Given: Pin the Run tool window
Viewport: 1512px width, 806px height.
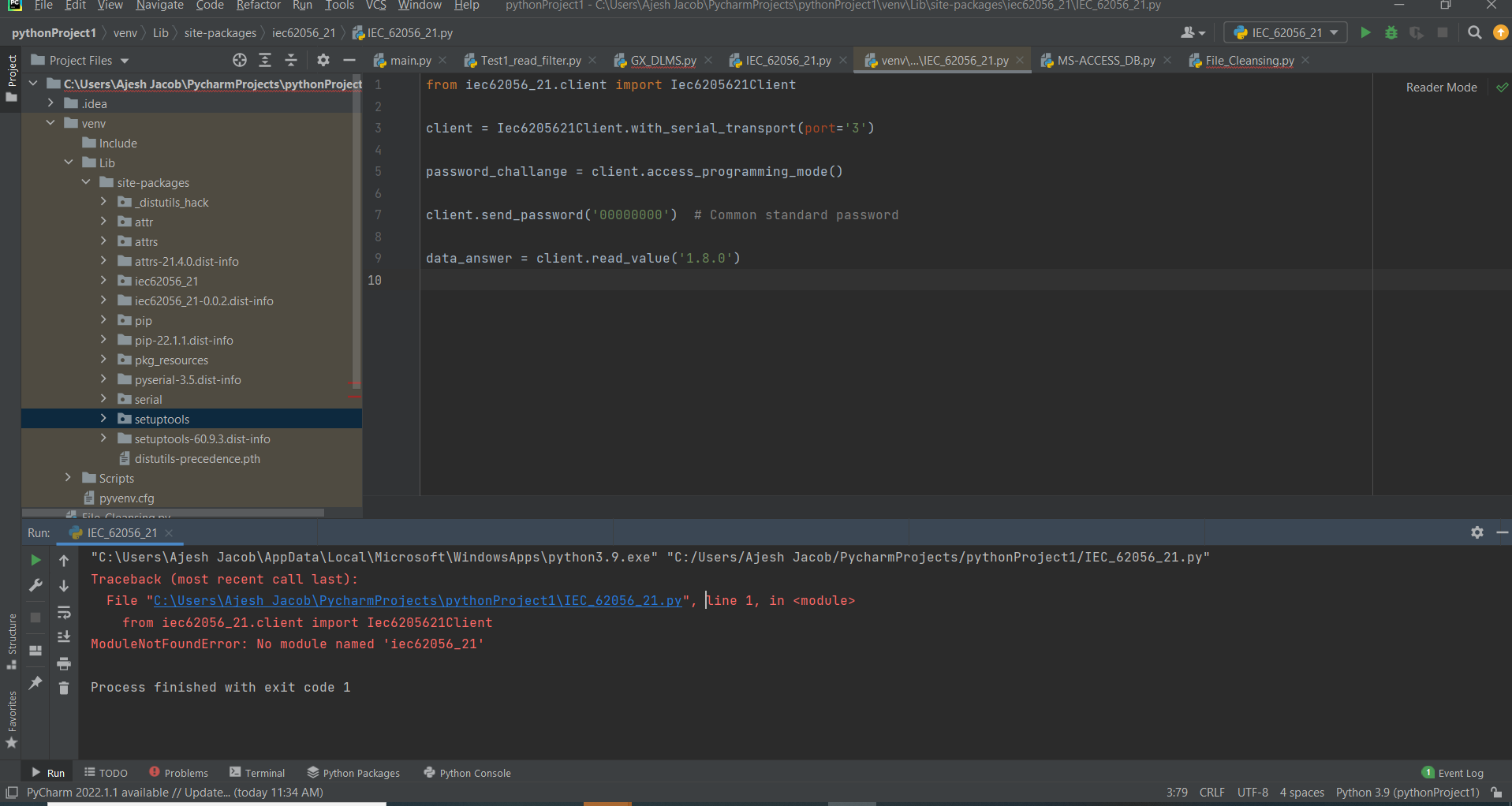Looking at the screenshot, I should click(x=35, y=683).
